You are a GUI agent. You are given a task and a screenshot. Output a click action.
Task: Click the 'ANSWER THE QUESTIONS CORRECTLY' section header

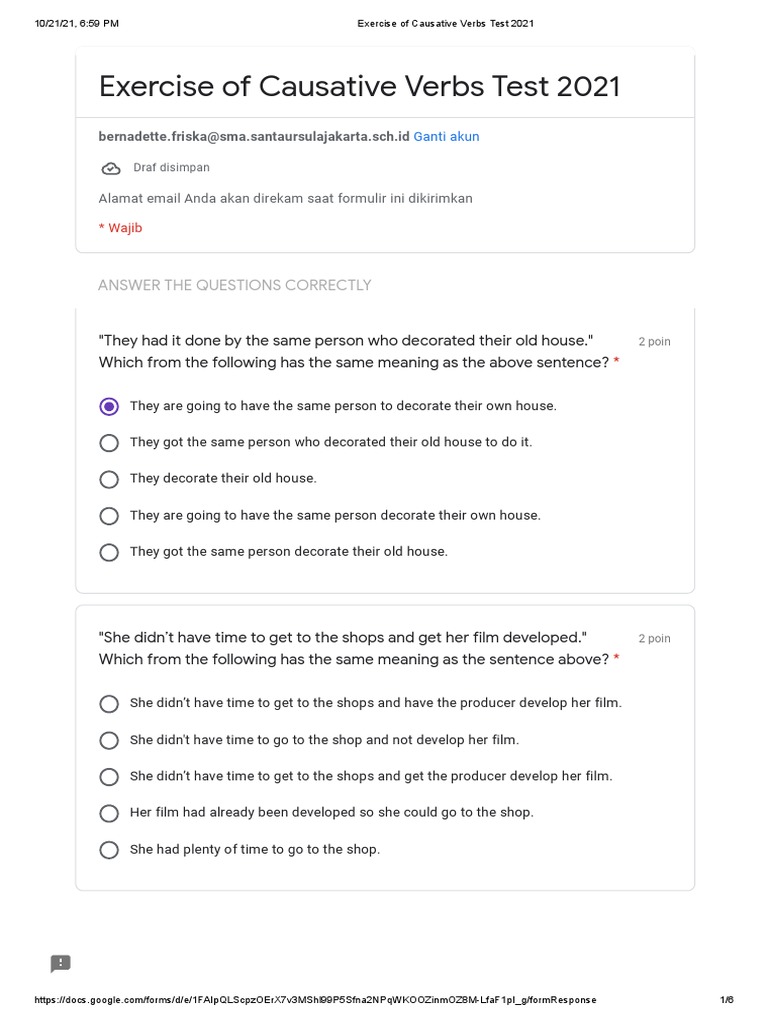(x=234, y=285)
